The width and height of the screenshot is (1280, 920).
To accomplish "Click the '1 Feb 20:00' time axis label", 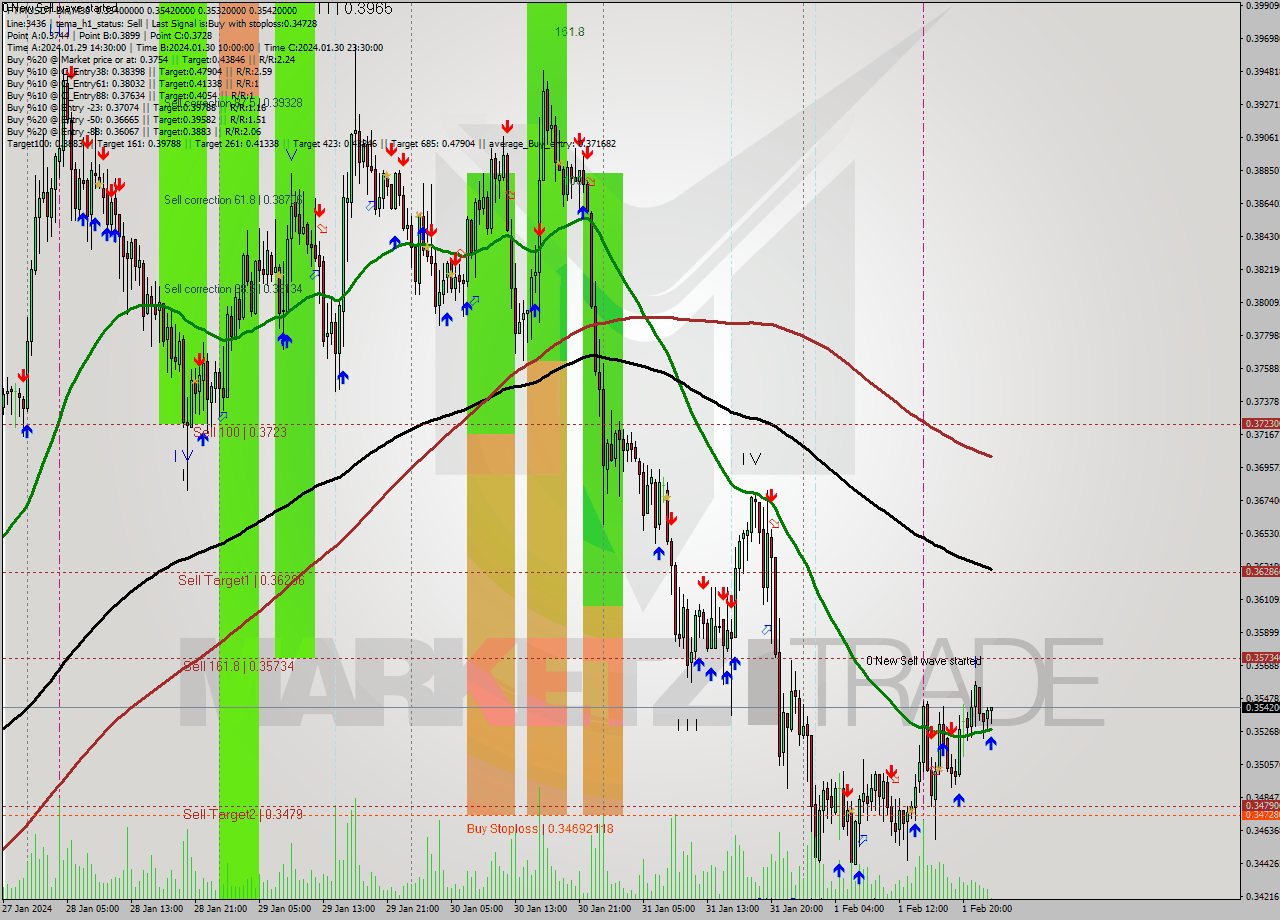I will coord(987,910).
